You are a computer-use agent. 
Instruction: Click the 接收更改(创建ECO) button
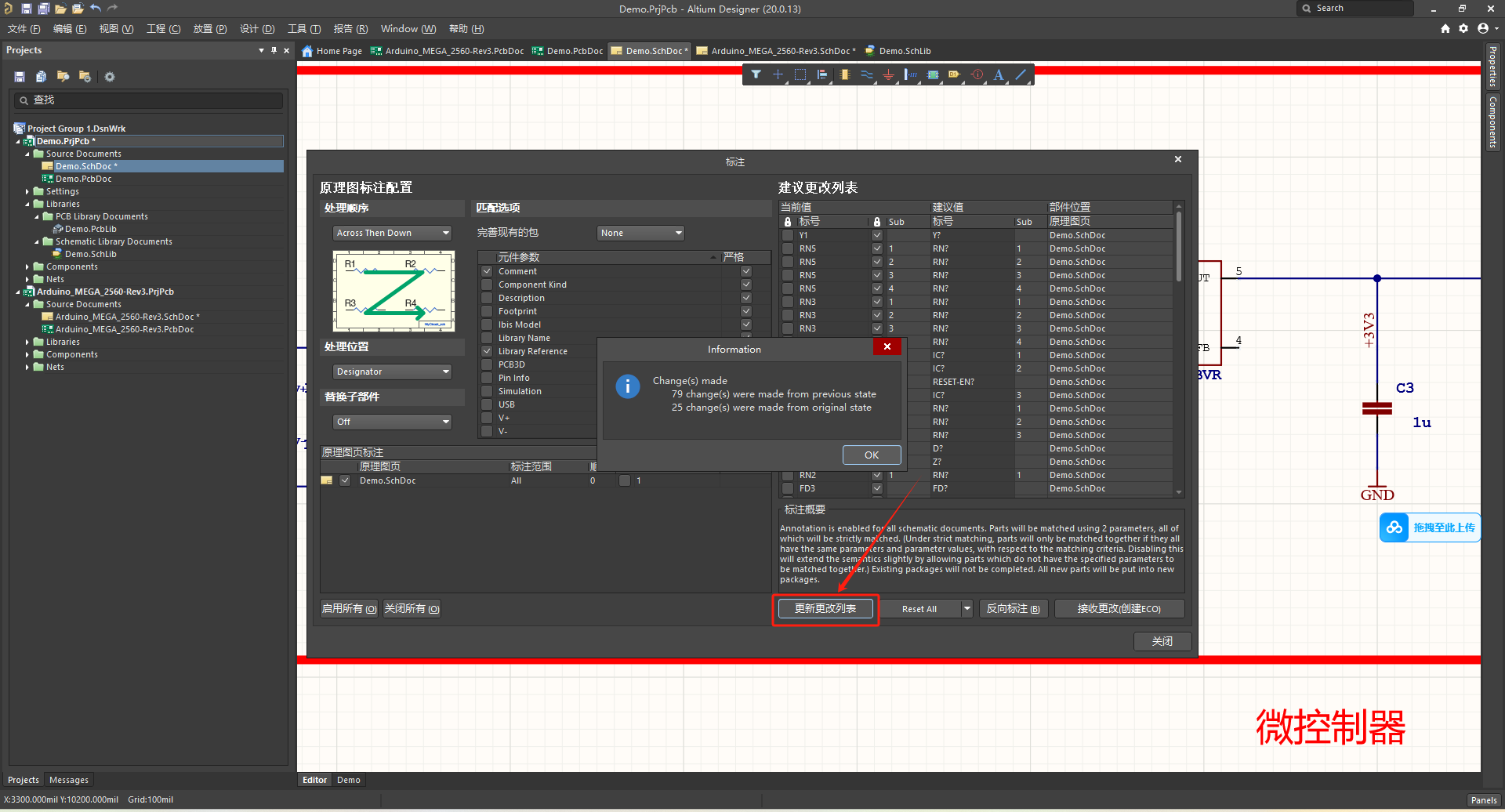click(x=1119, y=609)
